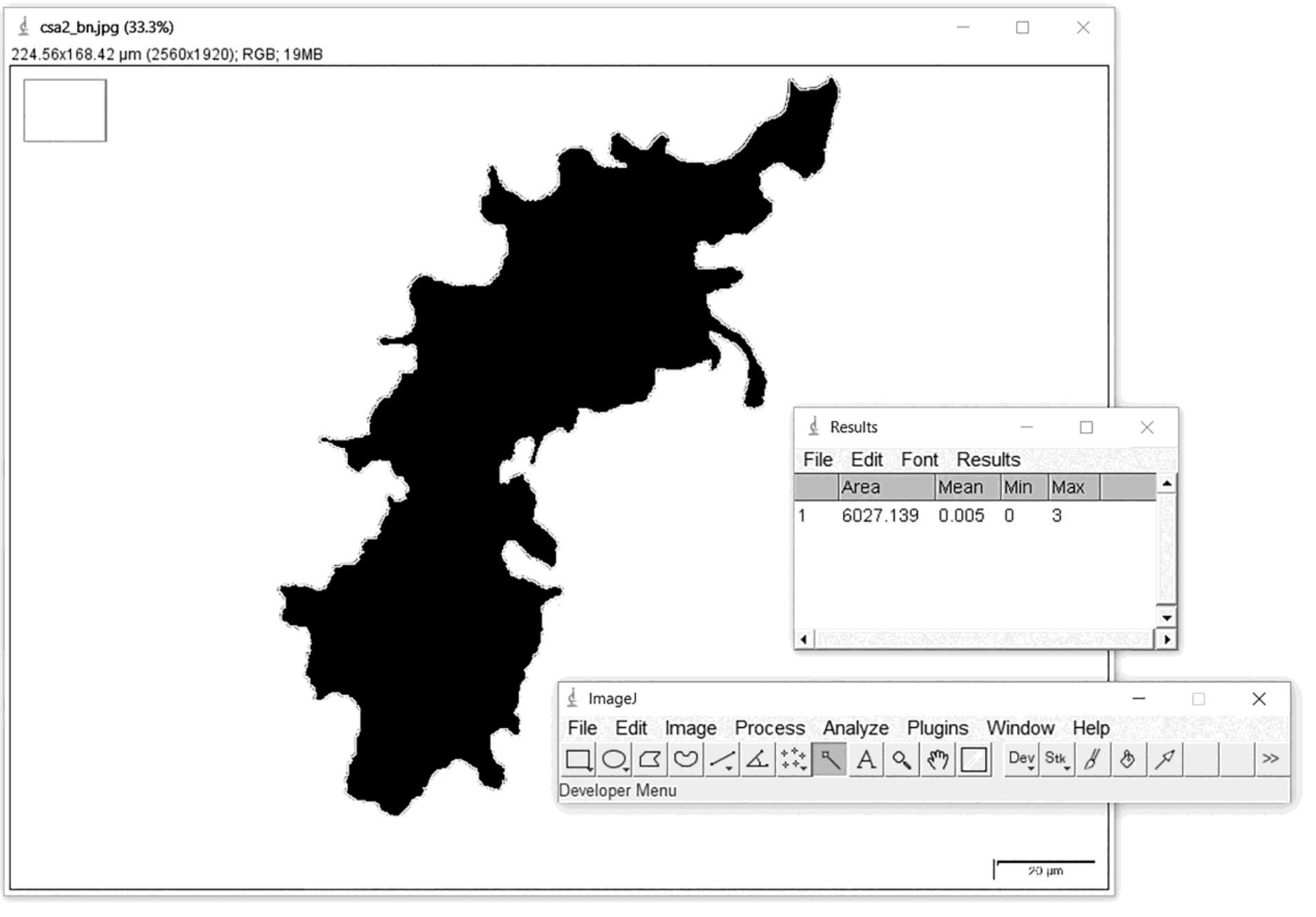The width and height of the screenshot is (1316, 917).
Task: Toggle the Multi-point tool on
Action: [x=793, y=760]
